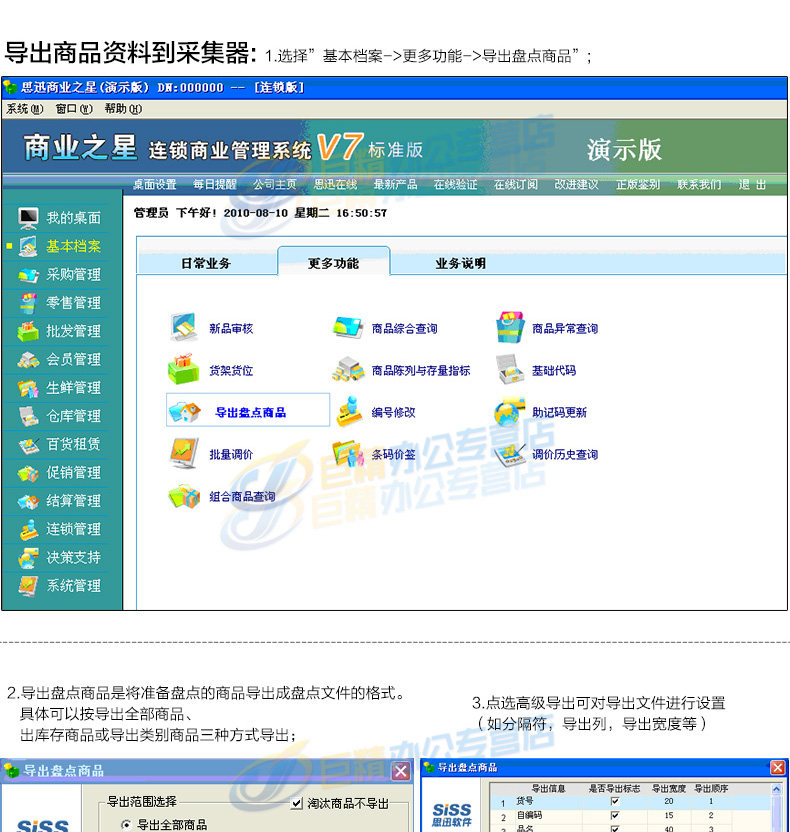
Task: Open the 帮助 menu
Action: (123, 109)
